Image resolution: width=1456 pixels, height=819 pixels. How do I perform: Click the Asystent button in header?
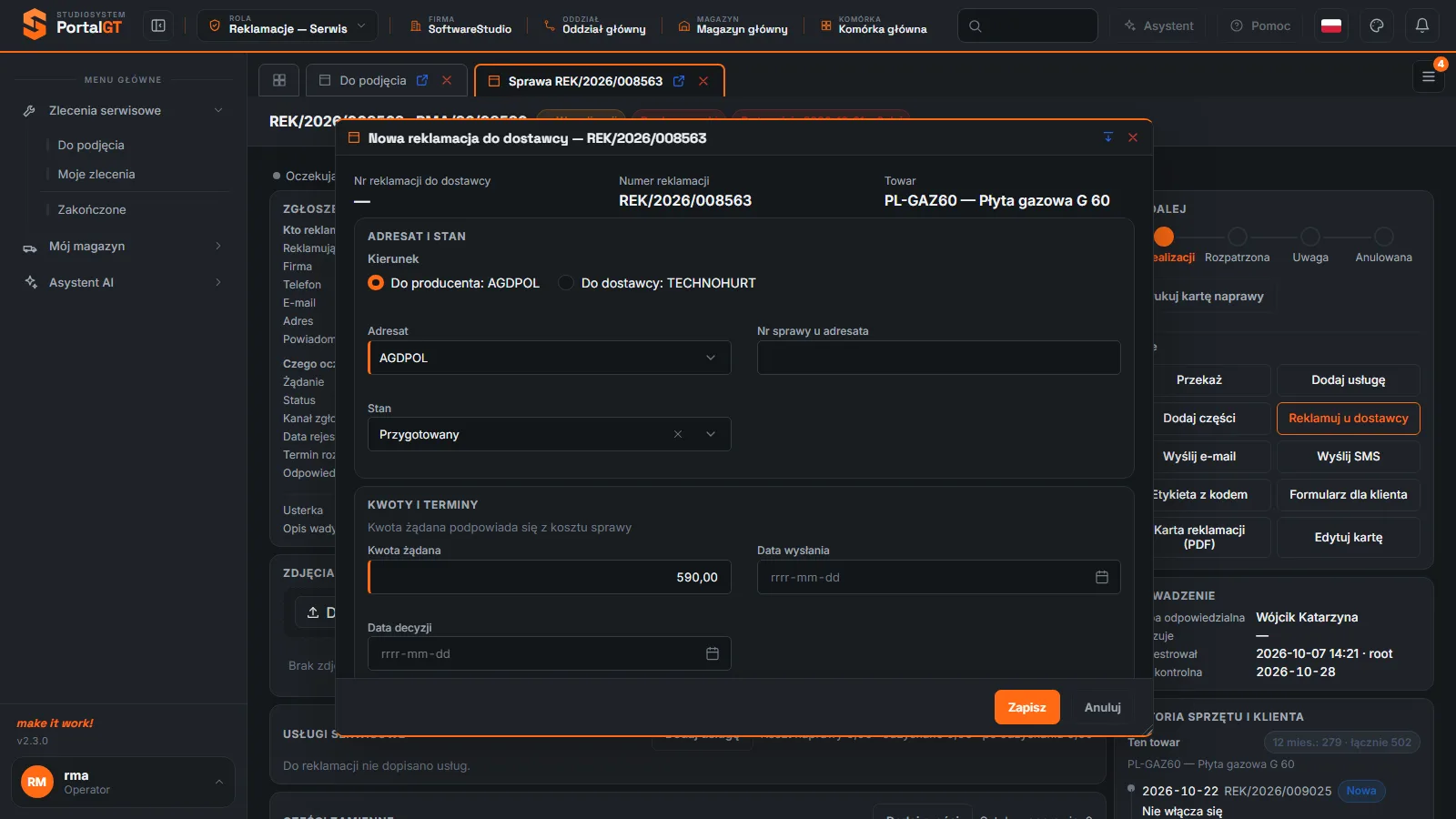[x=1158, y=25]
